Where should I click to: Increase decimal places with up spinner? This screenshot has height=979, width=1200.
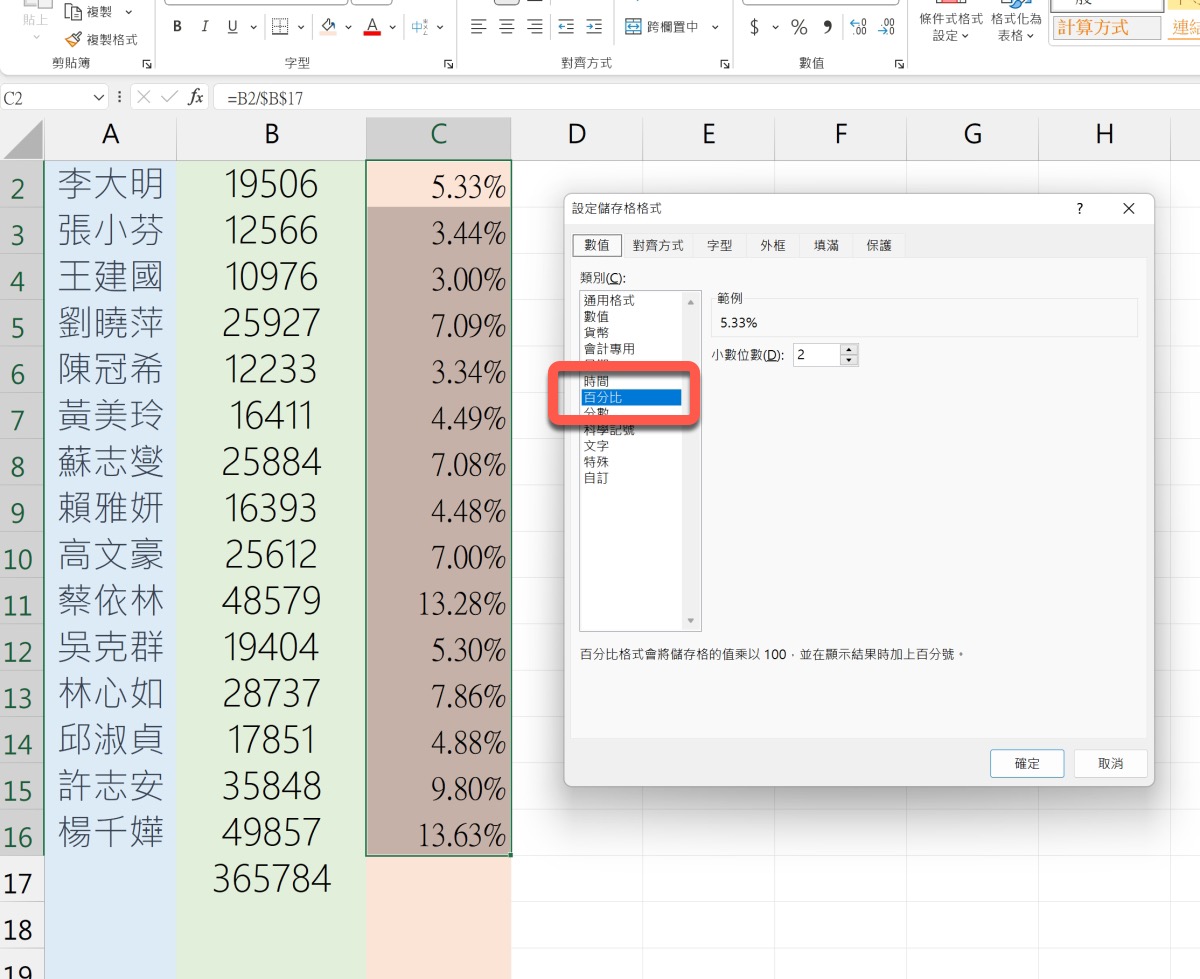849,349
